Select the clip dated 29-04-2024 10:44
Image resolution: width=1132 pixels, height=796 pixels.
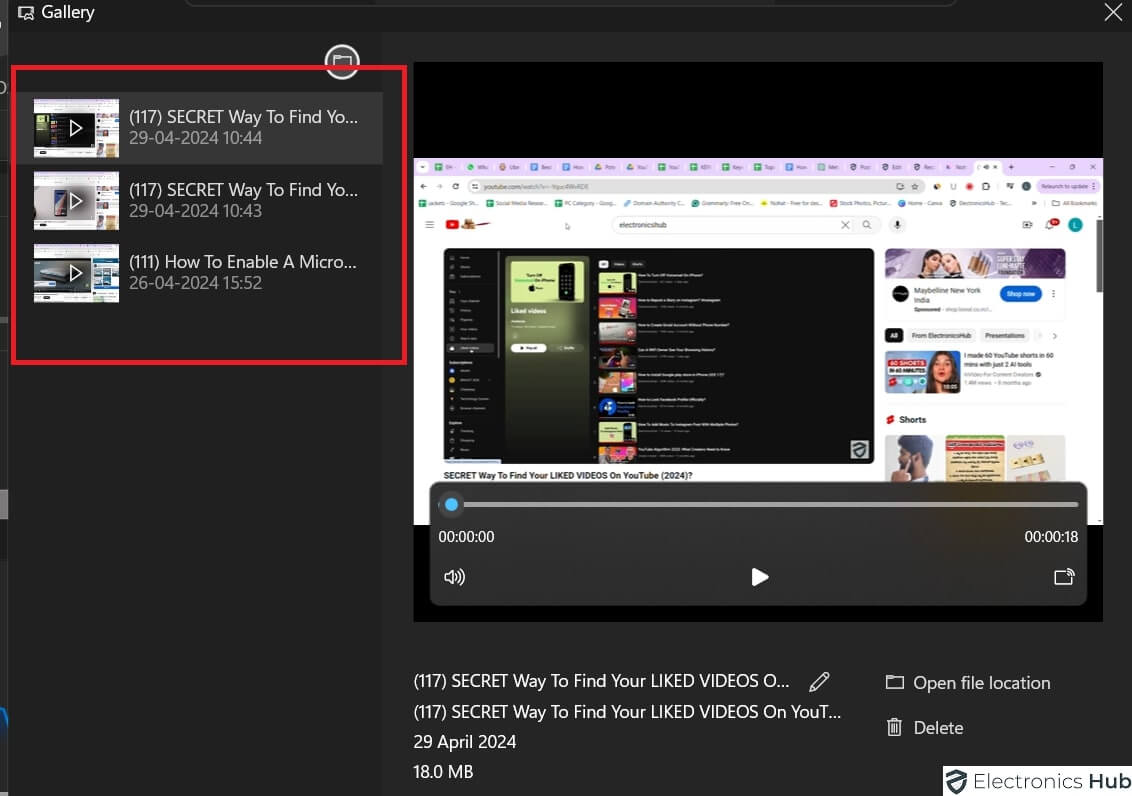click(x=243, y=127)
